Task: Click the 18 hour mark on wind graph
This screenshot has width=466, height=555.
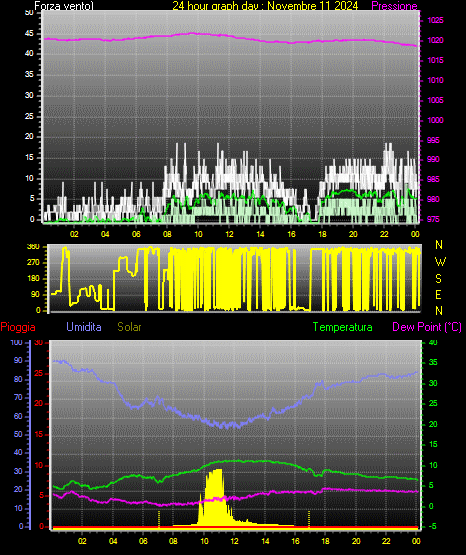Action: (x=322, y=234)
